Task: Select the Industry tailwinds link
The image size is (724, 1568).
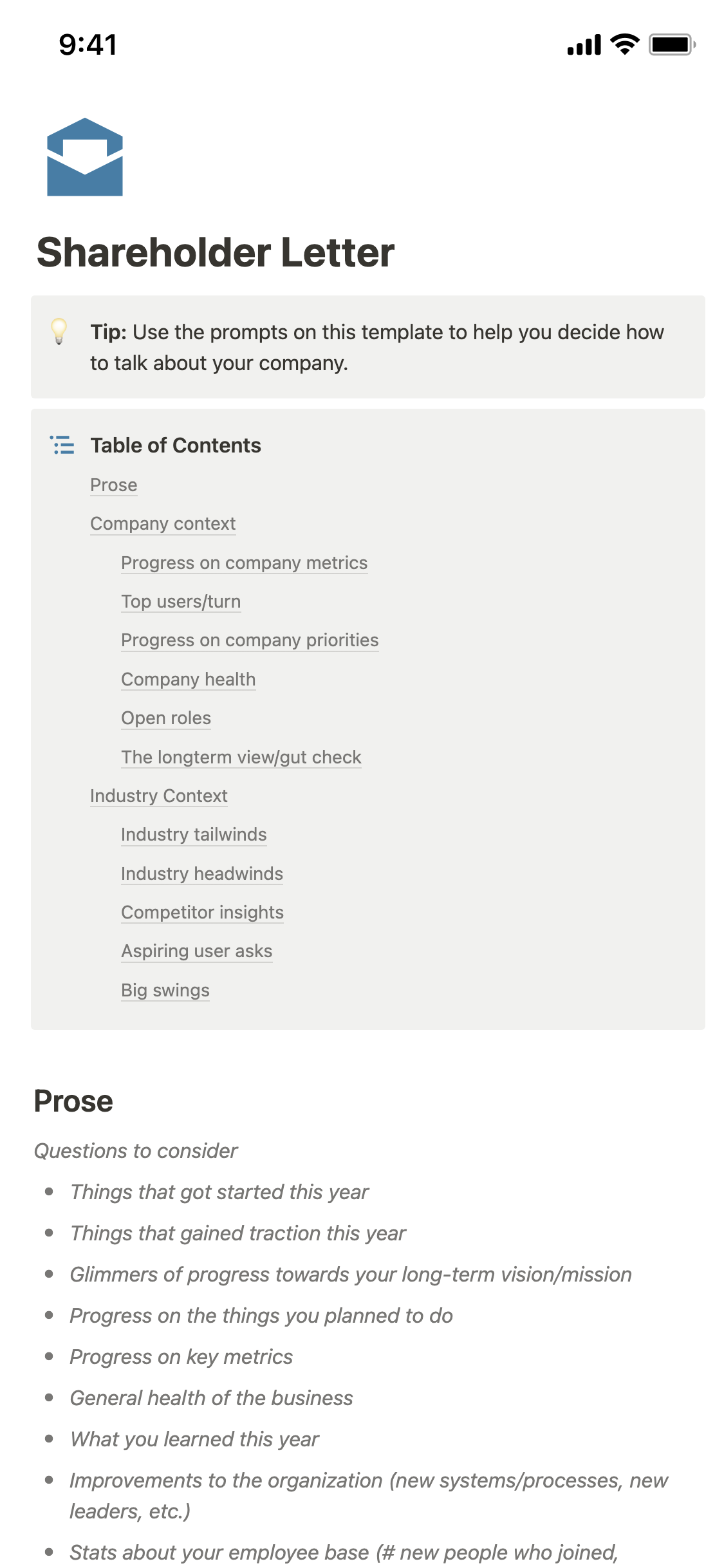Action: [194, 834]
